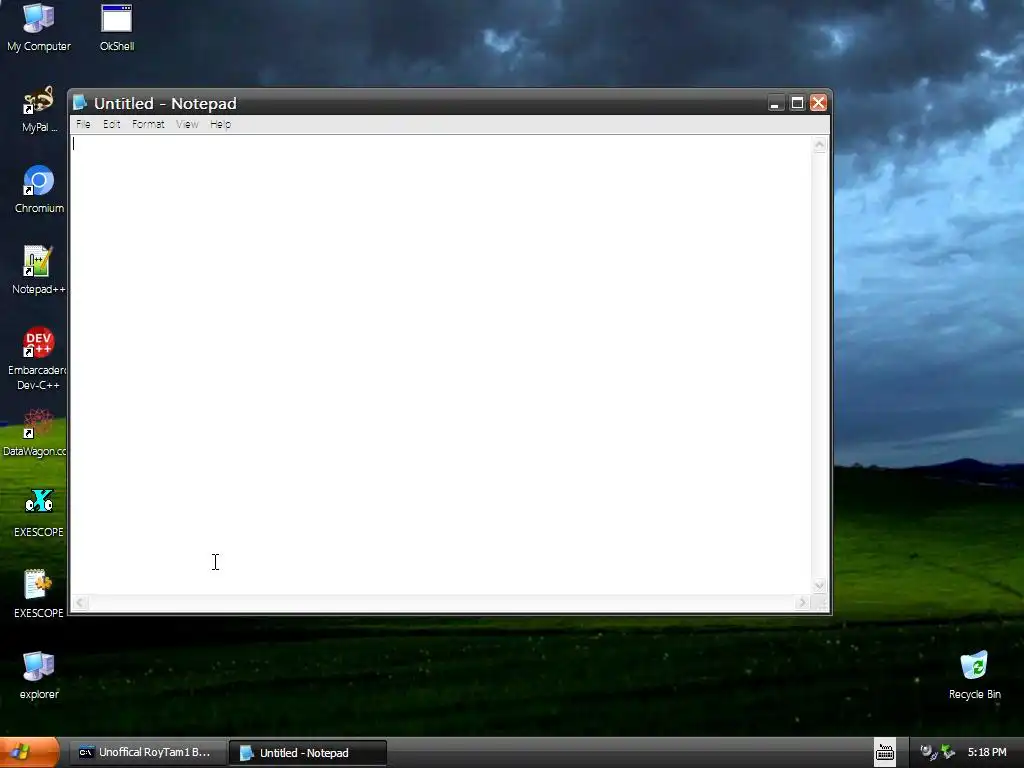This screenshot has height=768, width=1024.
Task: Switch to Unoffical RoyTam1 taskbar window
Action: pyautogui.click(x=148, y=752)
